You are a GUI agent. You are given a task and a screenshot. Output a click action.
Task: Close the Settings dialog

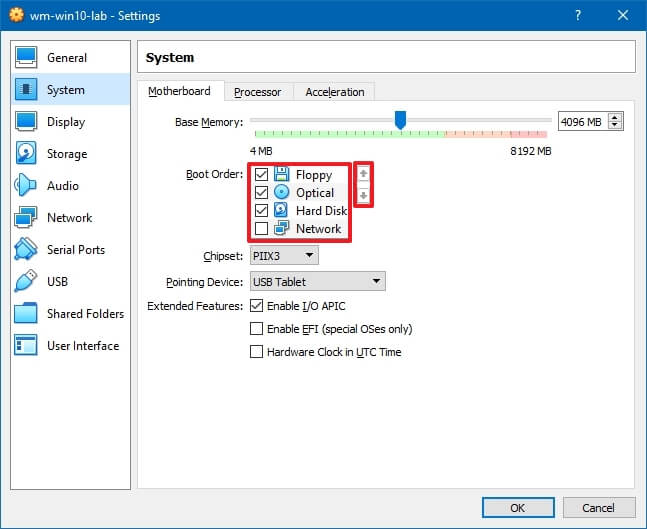[623, 16]
